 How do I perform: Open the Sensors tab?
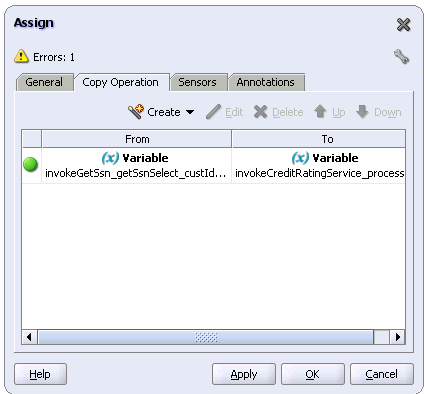[198, 82]
